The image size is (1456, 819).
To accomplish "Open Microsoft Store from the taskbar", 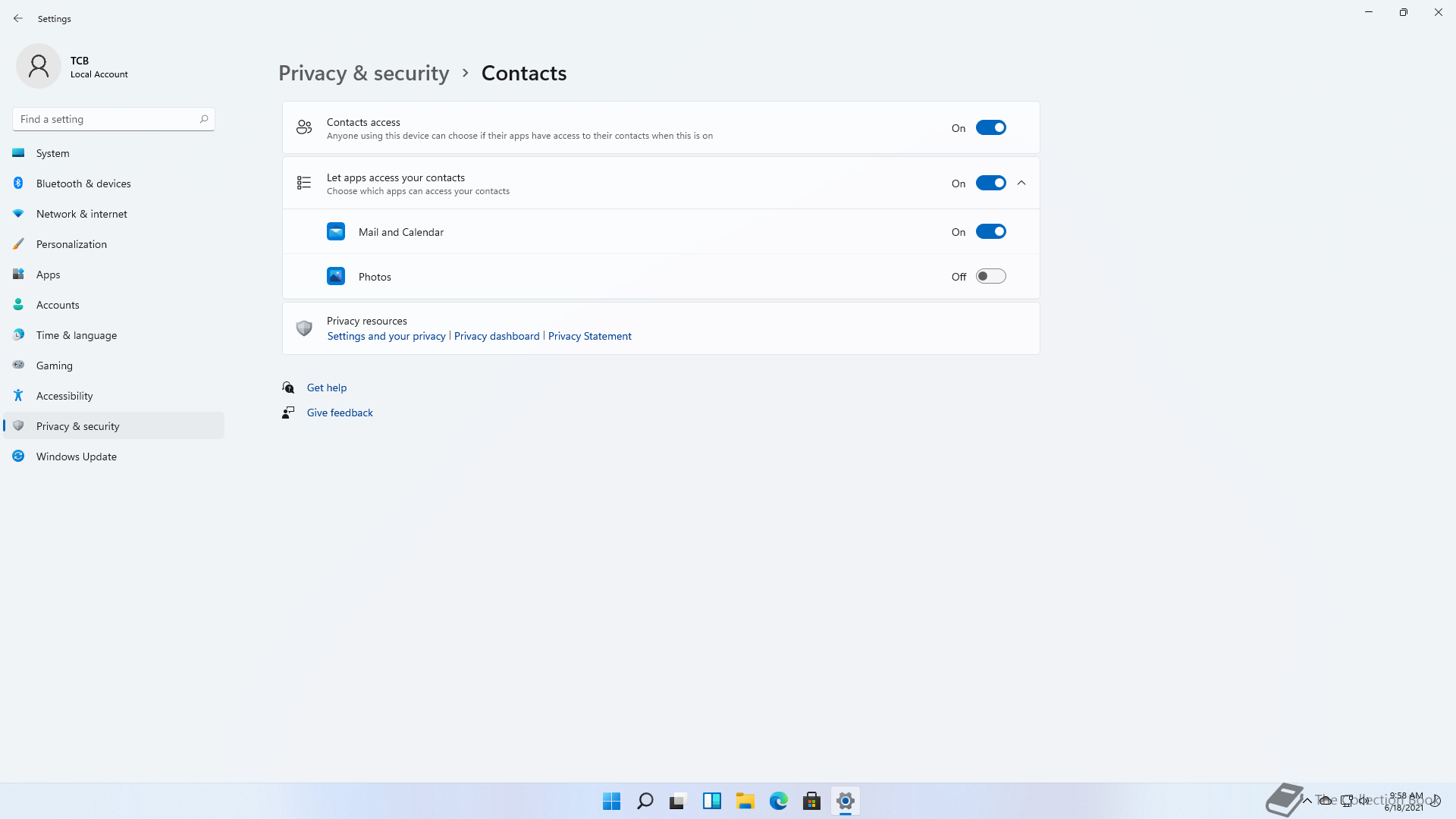I will coord(811,801).
